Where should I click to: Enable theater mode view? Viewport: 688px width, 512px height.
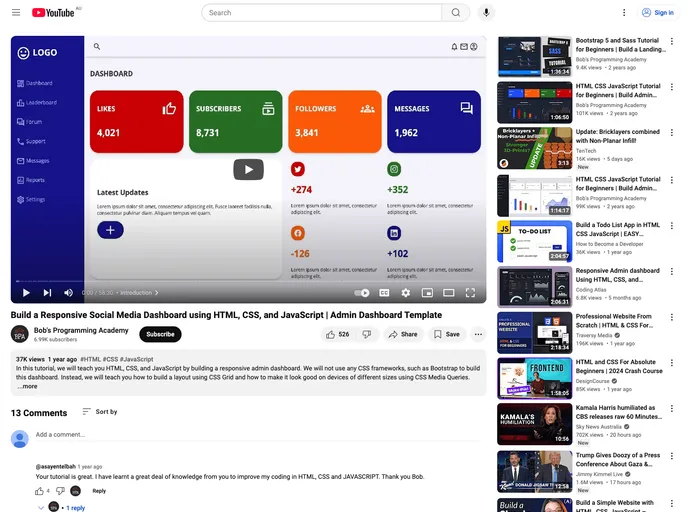(448, 293)
